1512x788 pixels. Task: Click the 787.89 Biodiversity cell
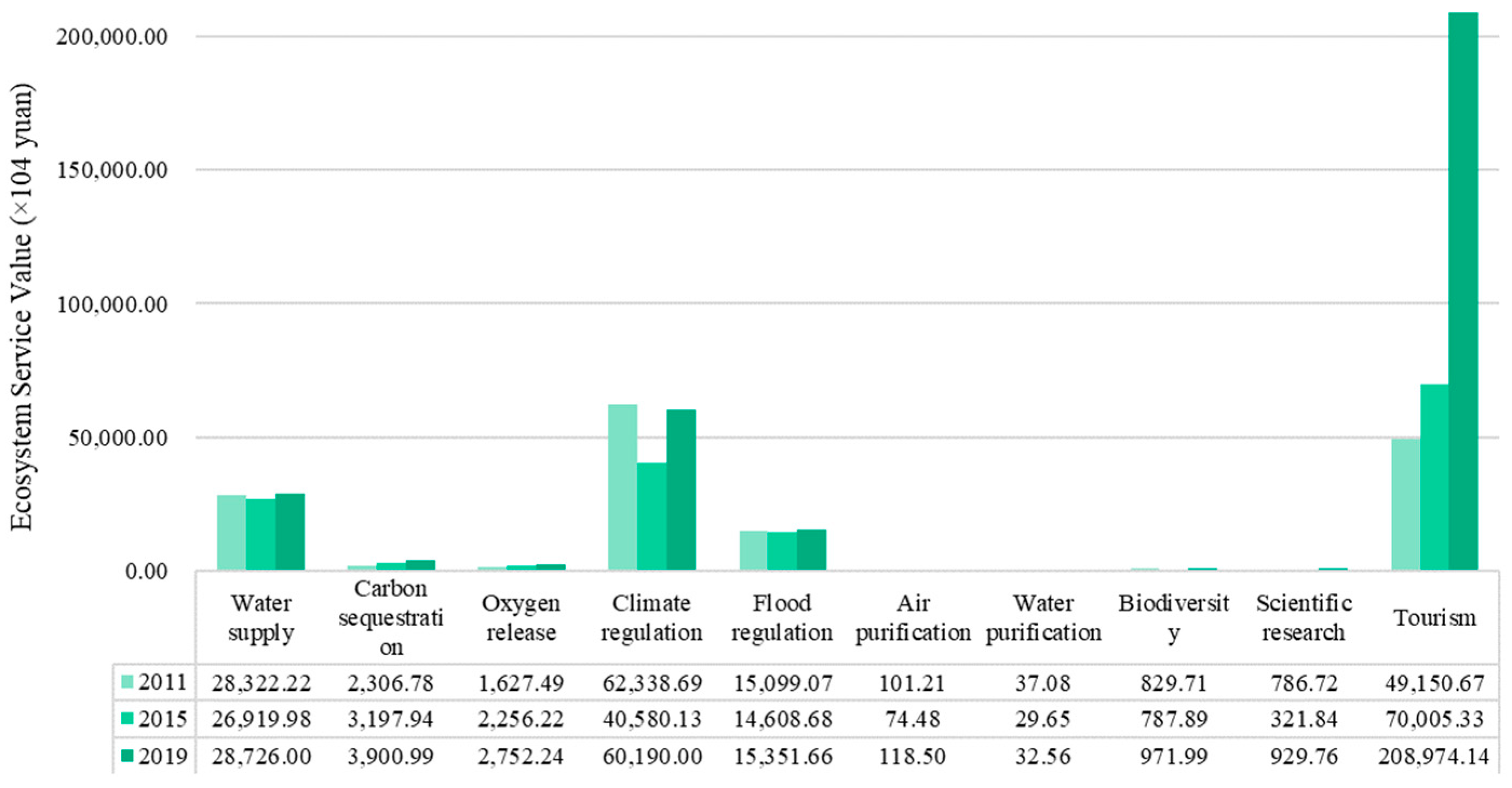pyautogui.click(x=1174, y=719)
